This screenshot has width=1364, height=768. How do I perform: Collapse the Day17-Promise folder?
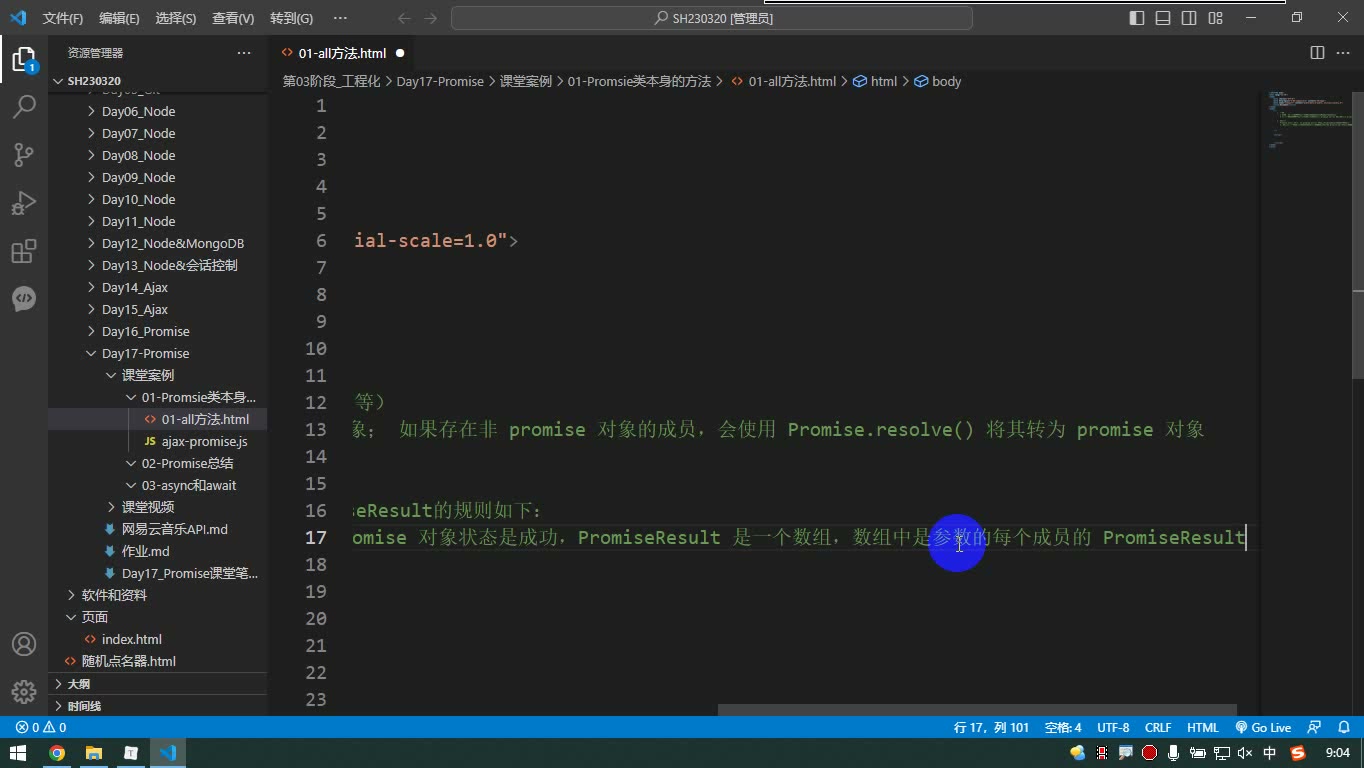[x=145, y=353]
